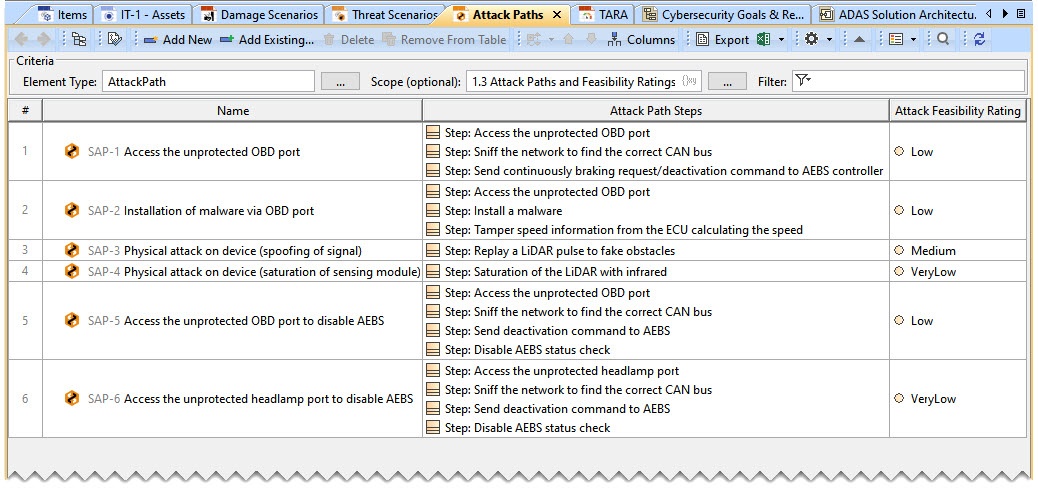Viewport: 1038px width, 491px height.
Task: Click the magnifier search icon in toolbar
Action: (943, 40)
